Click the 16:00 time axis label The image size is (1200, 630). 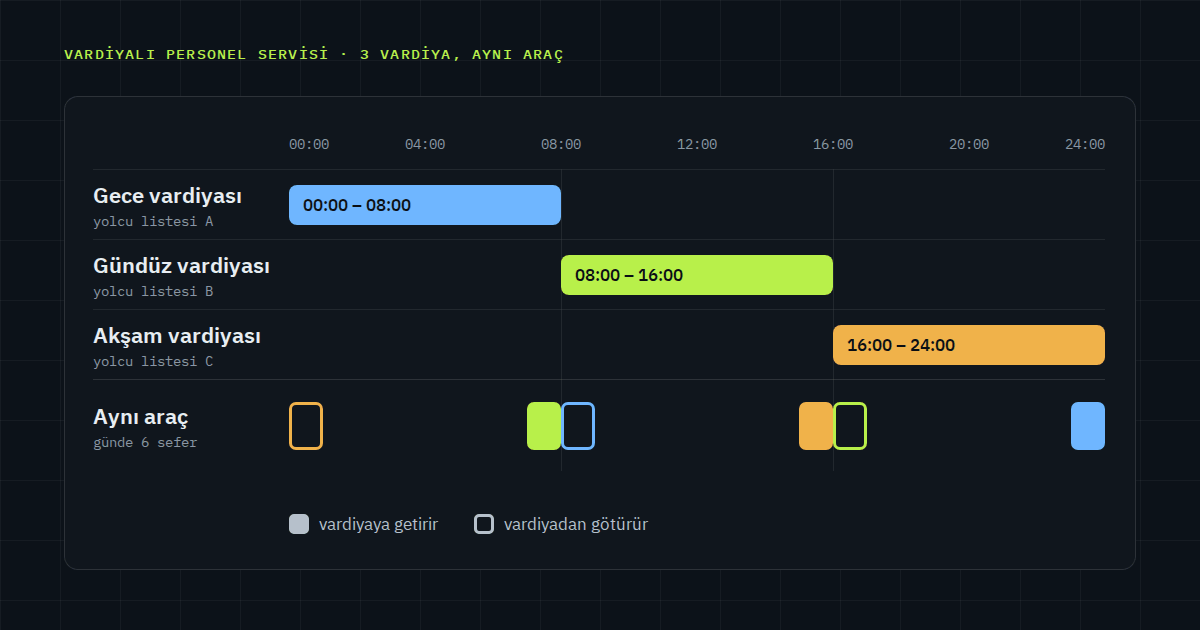[x=833, y=144]
